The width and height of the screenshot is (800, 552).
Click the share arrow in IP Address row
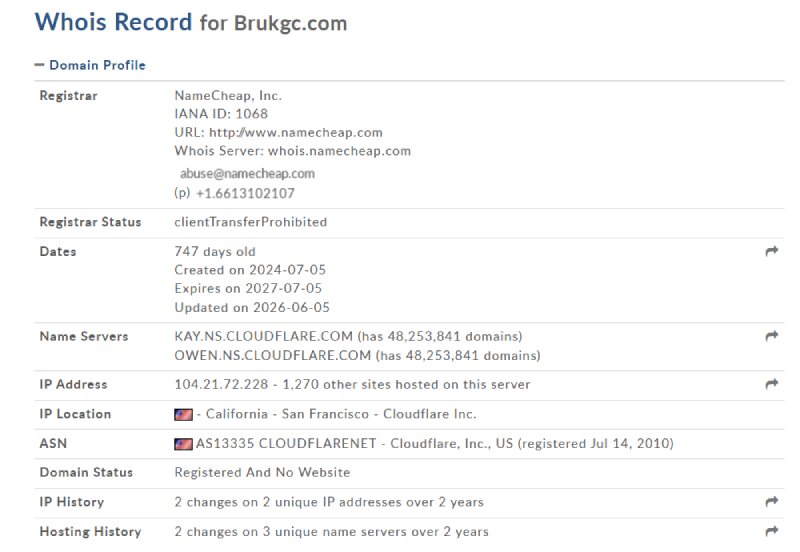pos(771,384)
